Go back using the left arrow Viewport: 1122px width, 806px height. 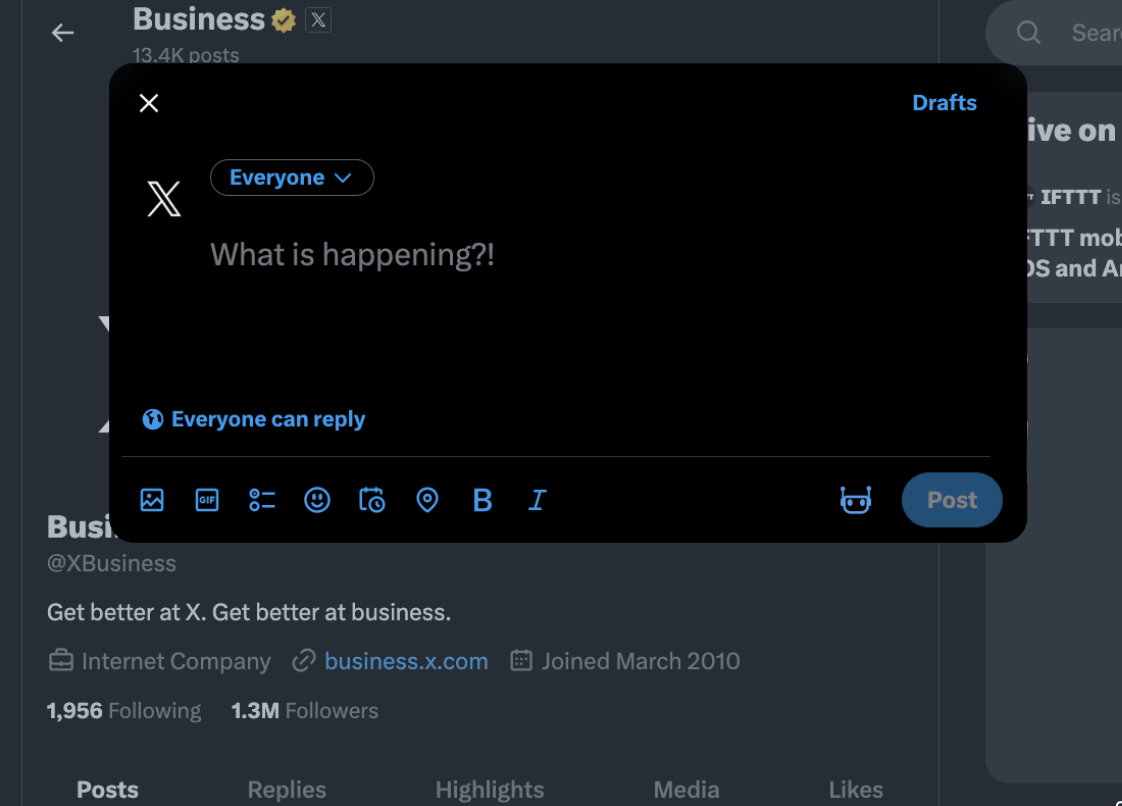click(63, 33)
